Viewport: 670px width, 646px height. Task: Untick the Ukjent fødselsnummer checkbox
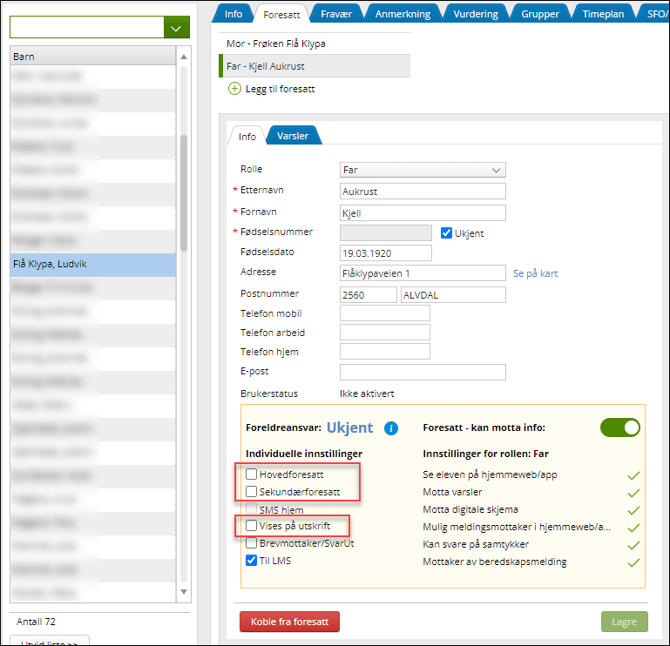447,233
